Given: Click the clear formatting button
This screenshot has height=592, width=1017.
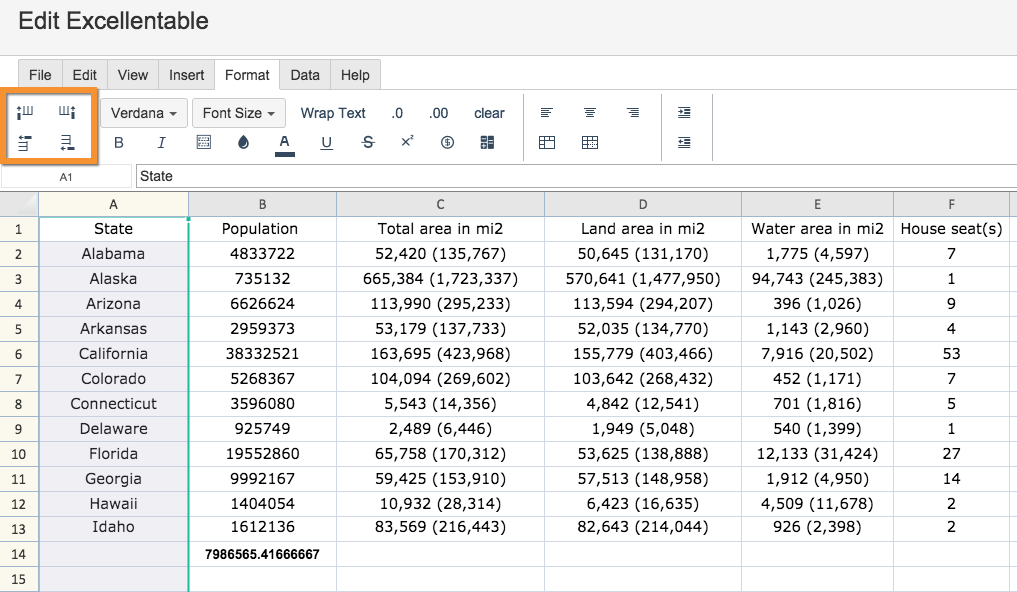Looking at the screenshot, I should point(489,113).
